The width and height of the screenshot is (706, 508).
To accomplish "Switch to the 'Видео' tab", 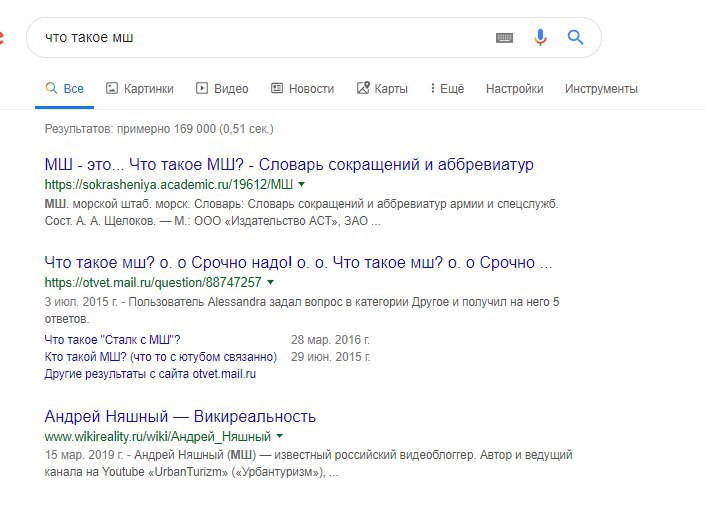I will [x=222, y=88].
